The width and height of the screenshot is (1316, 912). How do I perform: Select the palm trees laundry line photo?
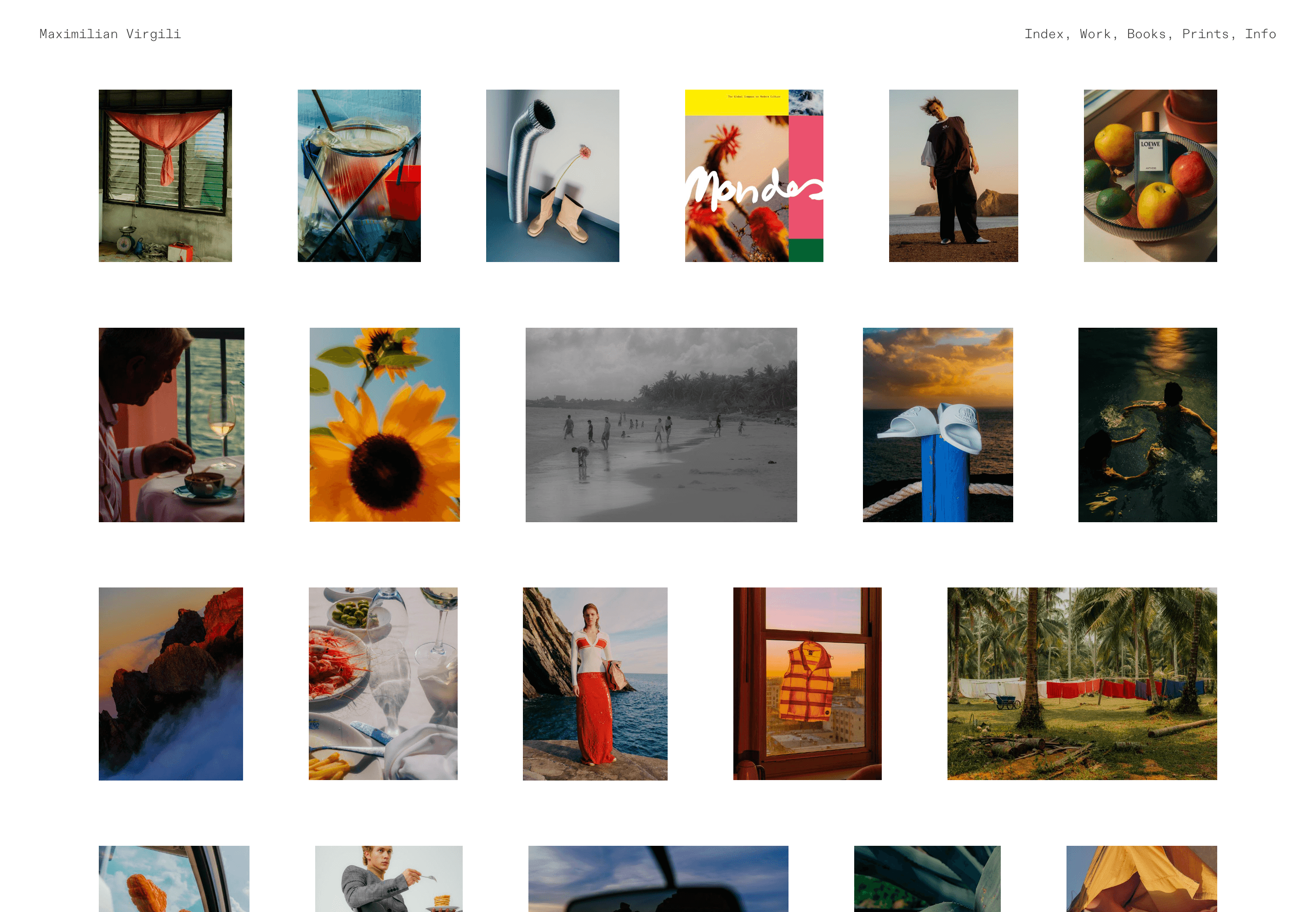point(1082,684)
